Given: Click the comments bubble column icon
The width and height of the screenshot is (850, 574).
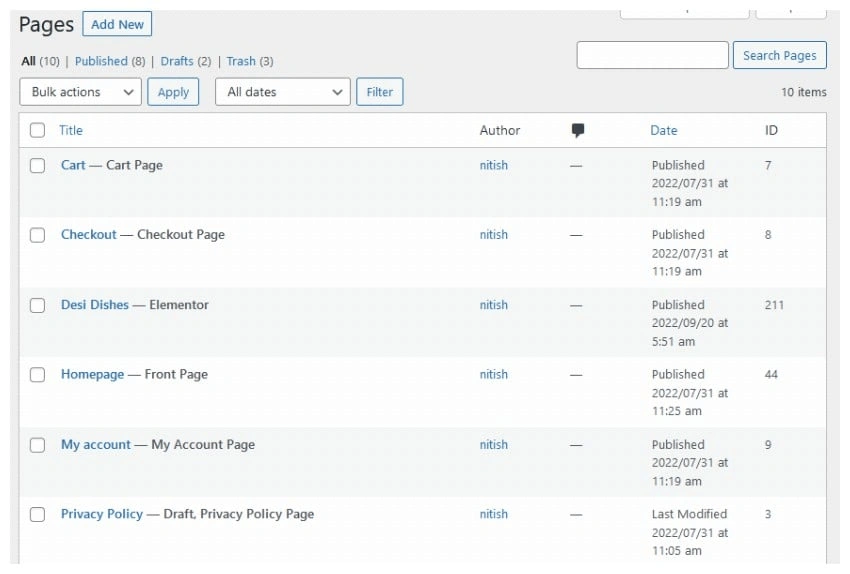Looking at the screenshot, I should pyautogui.click(x=578, y=130).
